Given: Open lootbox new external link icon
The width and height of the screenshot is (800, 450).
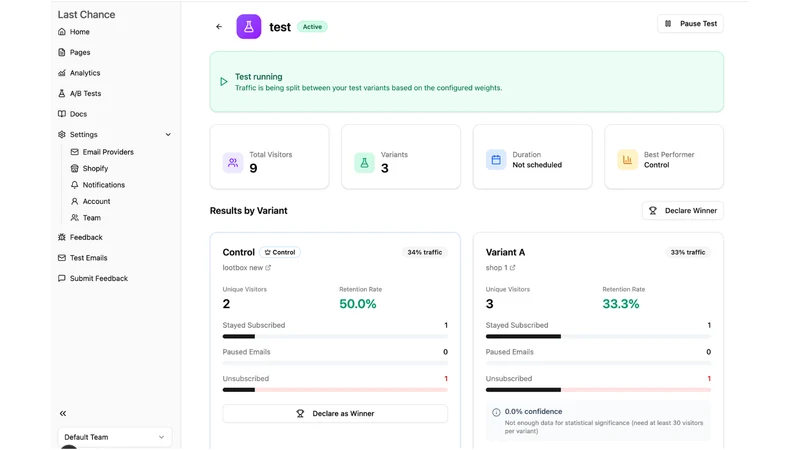Looking at the screenshot, I should (268, 267).
